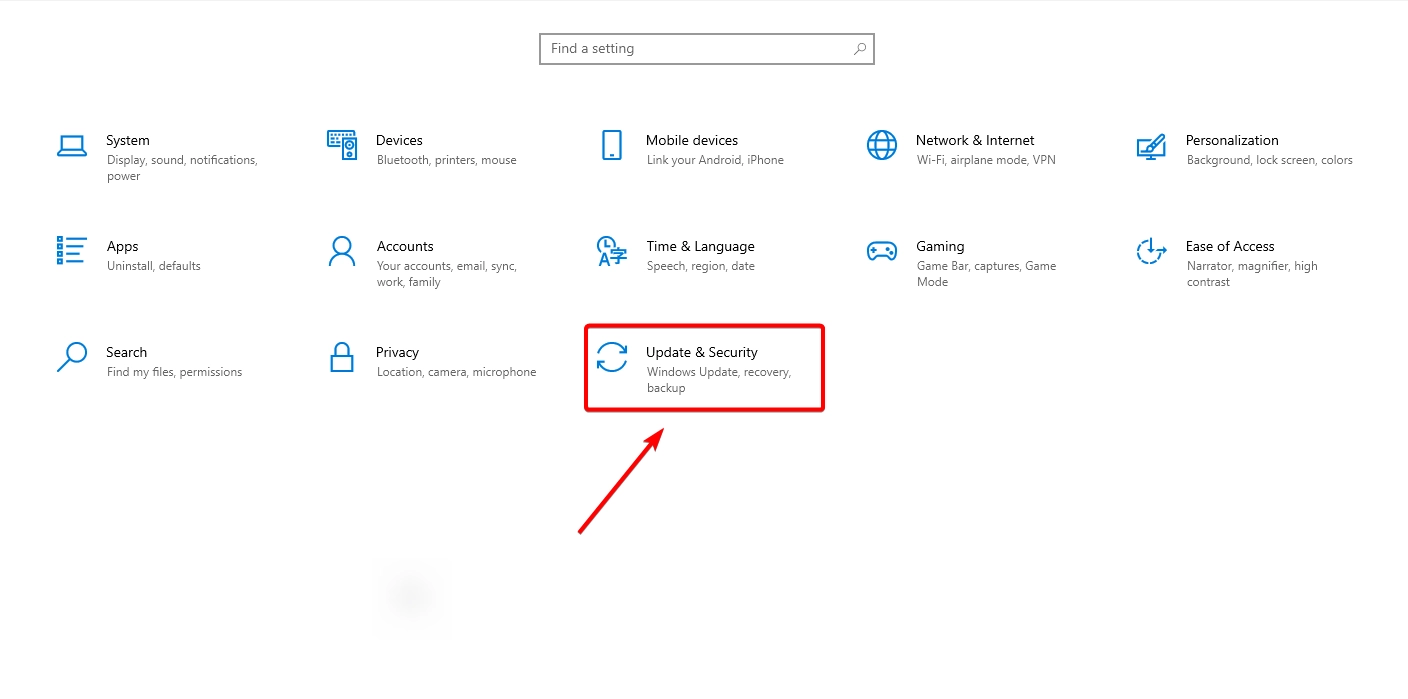Open the Mobile devices title
Screen dimensions: 1408x699
[x=692, y=141]
